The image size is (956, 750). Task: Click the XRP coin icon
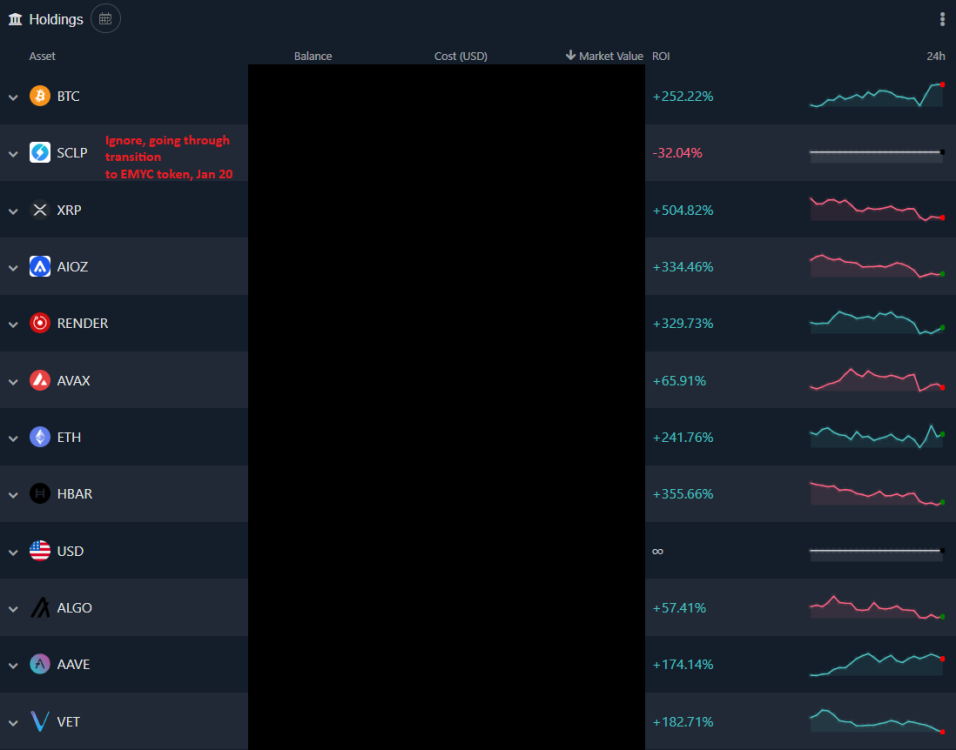point(40,210)
